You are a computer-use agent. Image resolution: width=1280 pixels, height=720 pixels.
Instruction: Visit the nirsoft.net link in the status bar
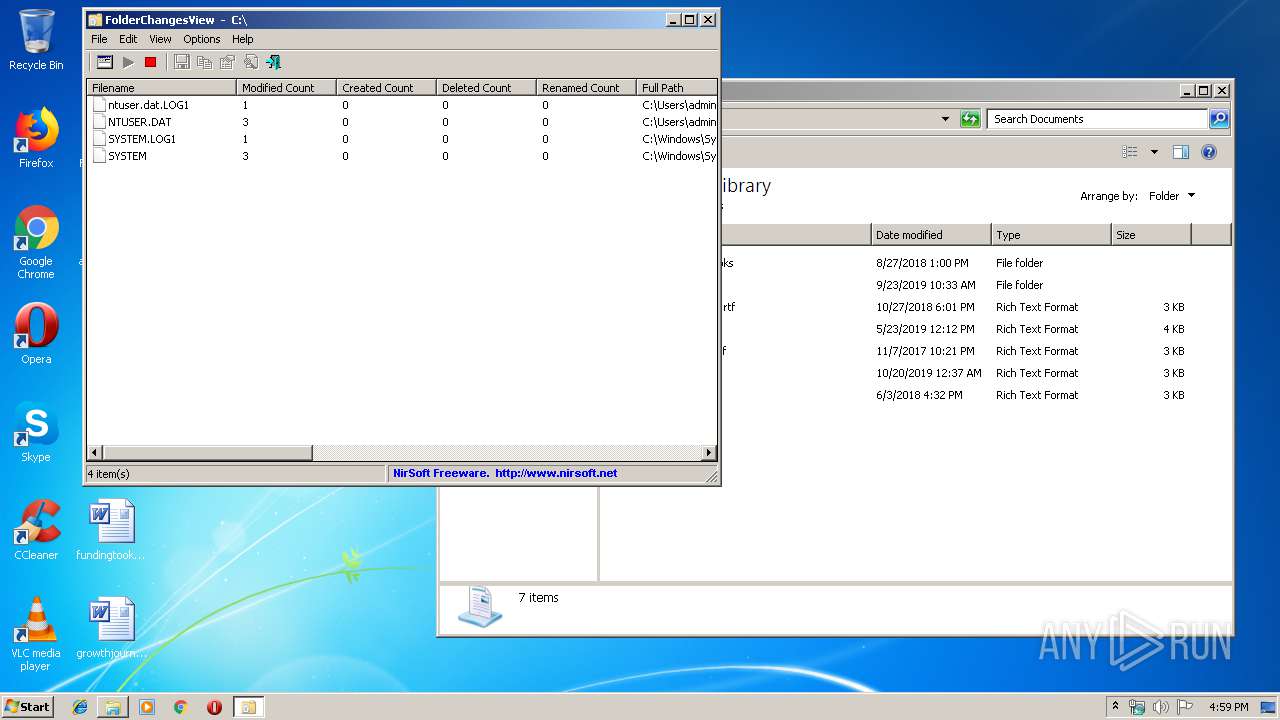(556, 474)
